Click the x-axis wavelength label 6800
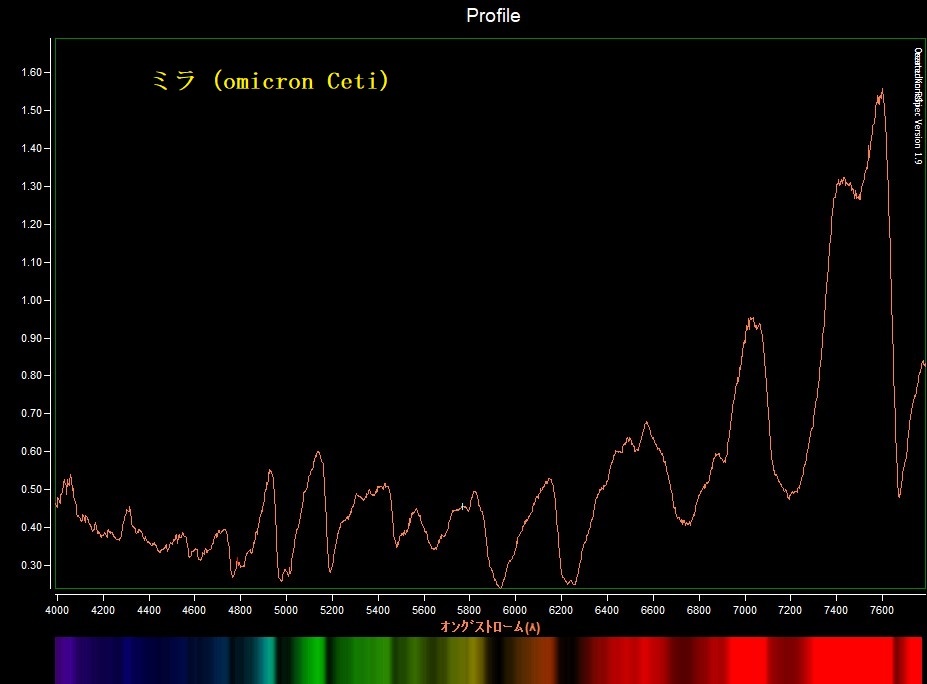Viewport: 927px width, 684px height. coord(698,610)
